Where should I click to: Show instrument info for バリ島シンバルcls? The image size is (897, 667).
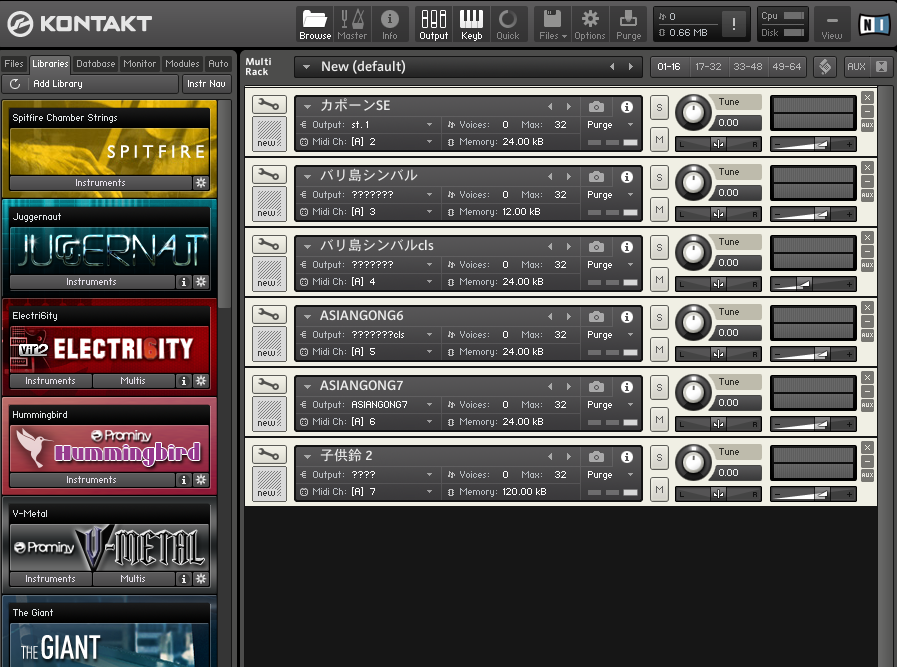(627, 247)
